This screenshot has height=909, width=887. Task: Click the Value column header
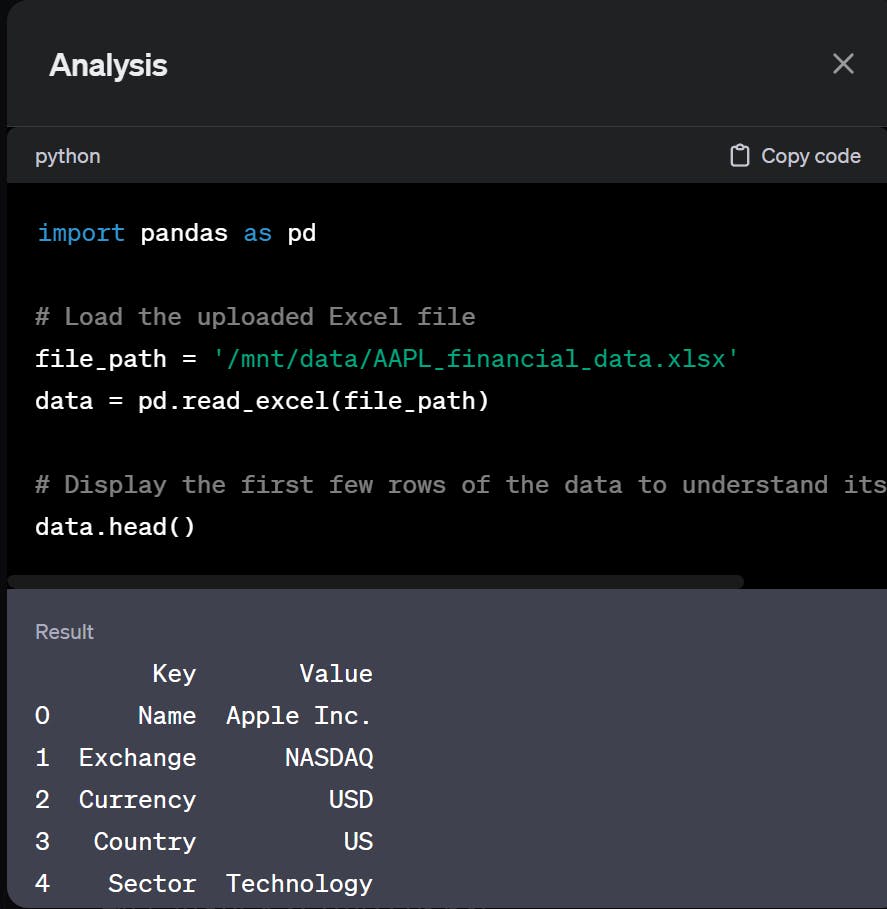pyautogui.click(x=336, y=674)
